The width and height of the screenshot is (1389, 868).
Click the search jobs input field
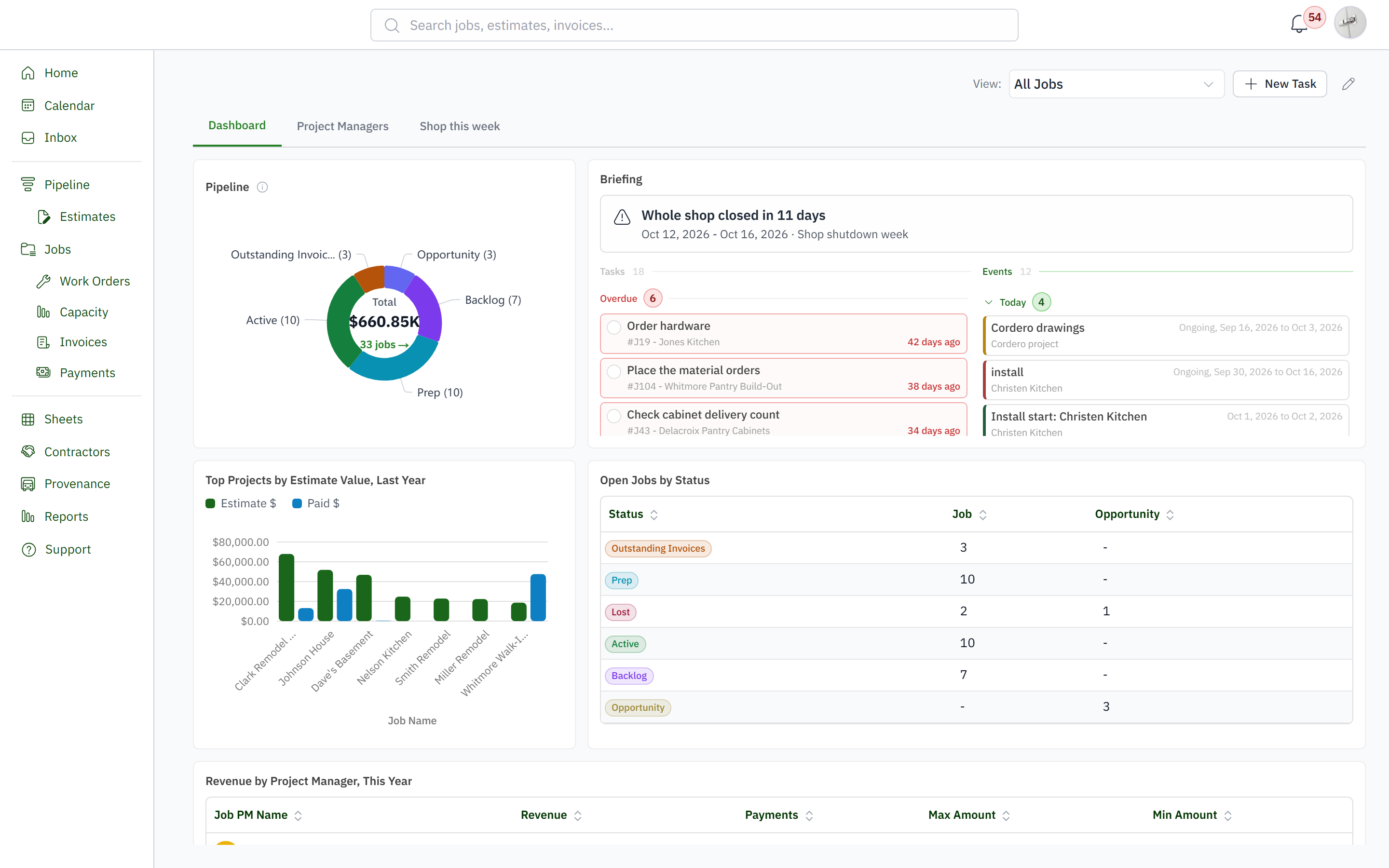point(694,25)
